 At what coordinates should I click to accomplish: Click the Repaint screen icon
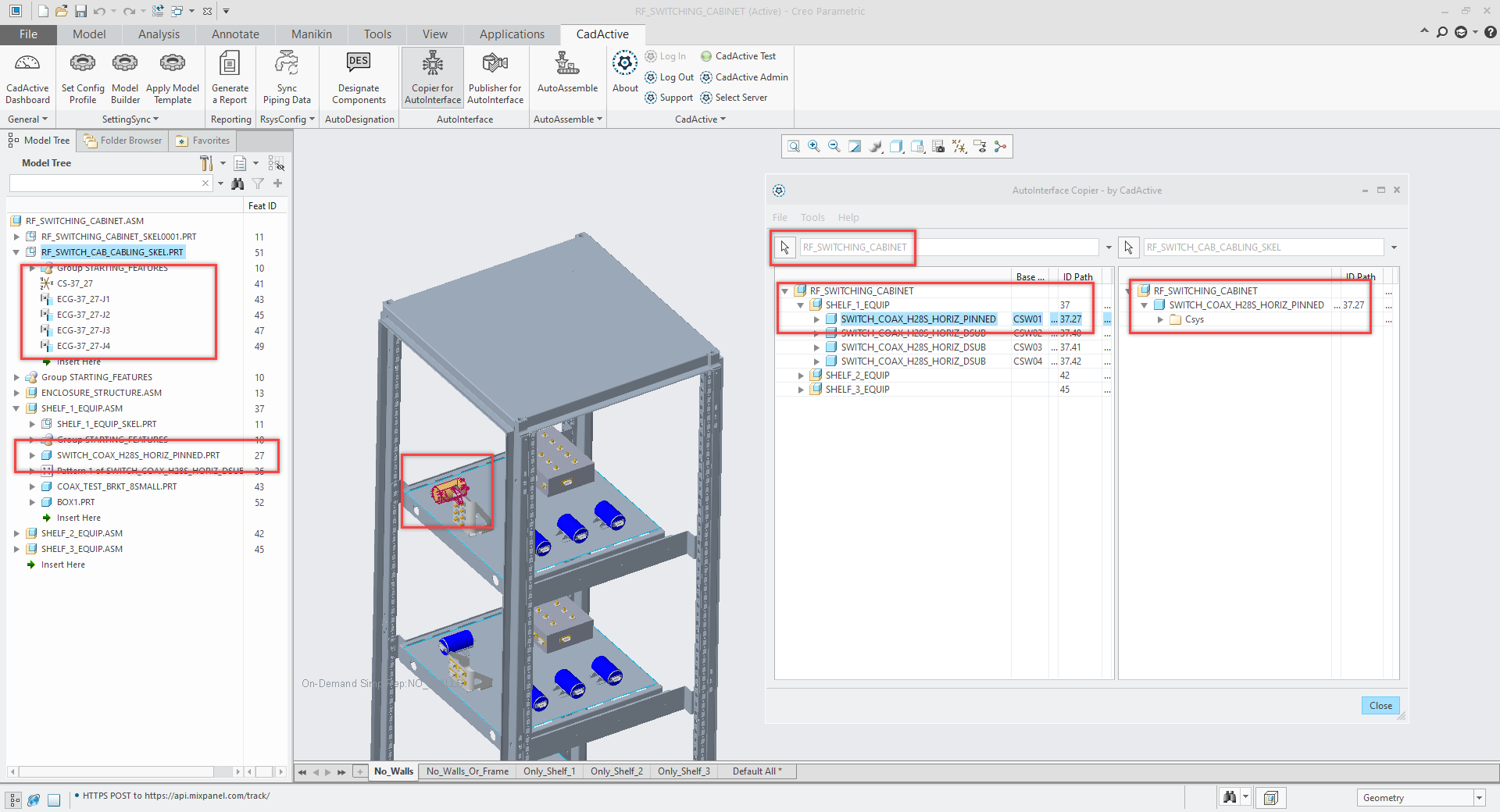coord(855,146)
